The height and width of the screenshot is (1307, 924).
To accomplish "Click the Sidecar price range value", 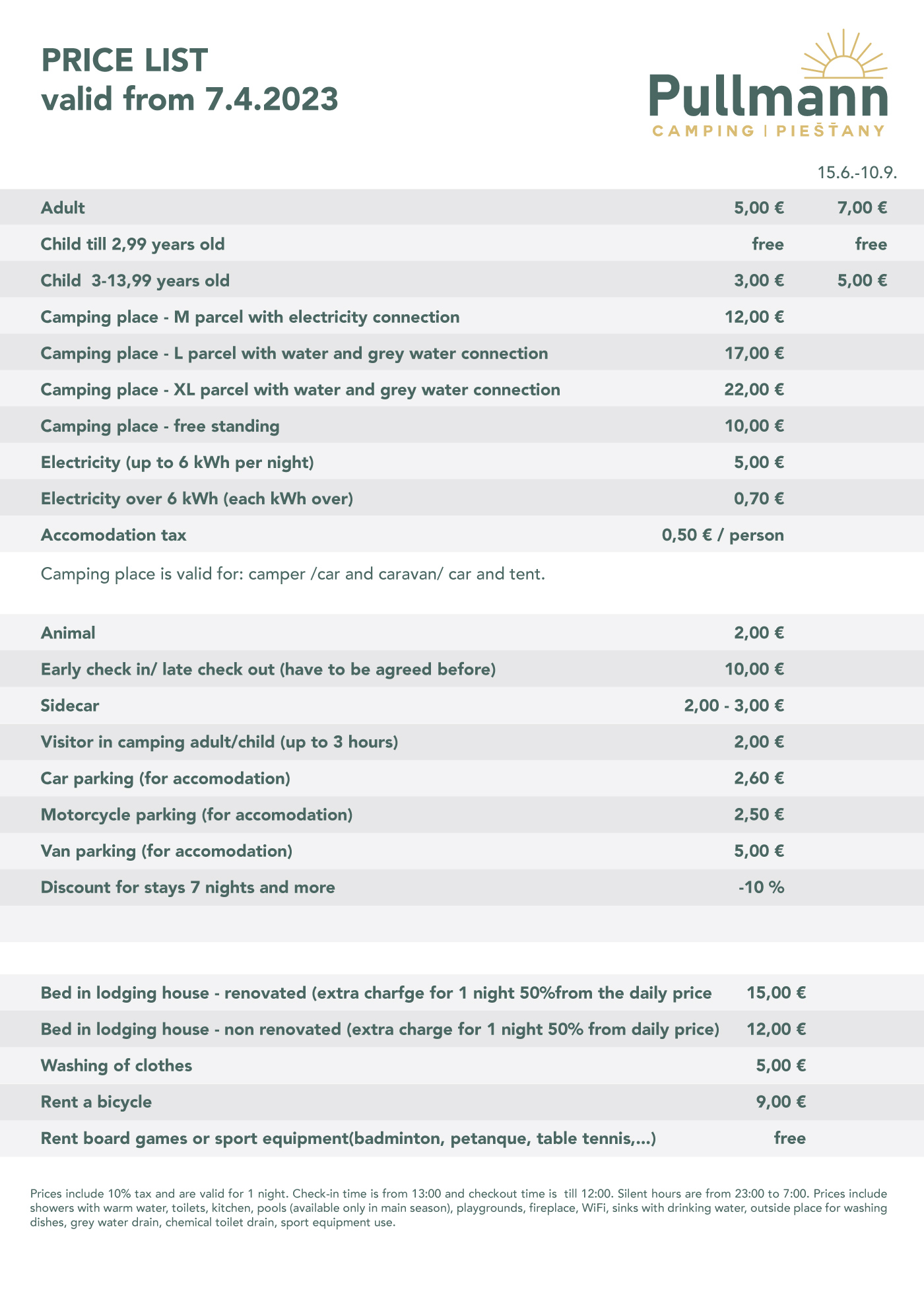I will [735, 706].
